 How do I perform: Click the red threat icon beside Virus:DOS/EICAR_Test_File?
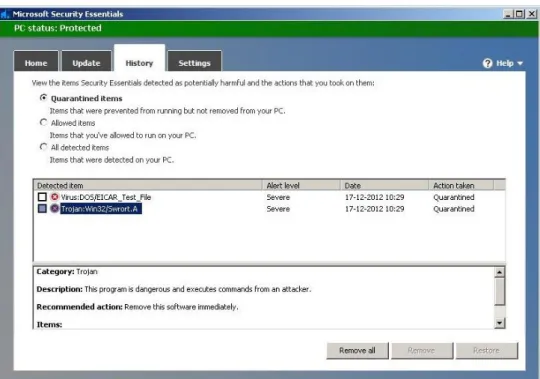(54, 197)
